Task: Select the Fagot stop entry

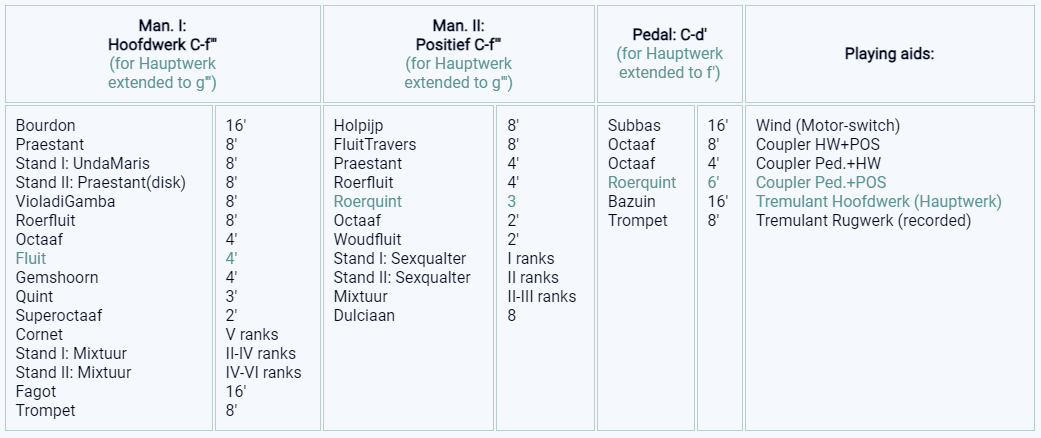Action: coord(35,392)
